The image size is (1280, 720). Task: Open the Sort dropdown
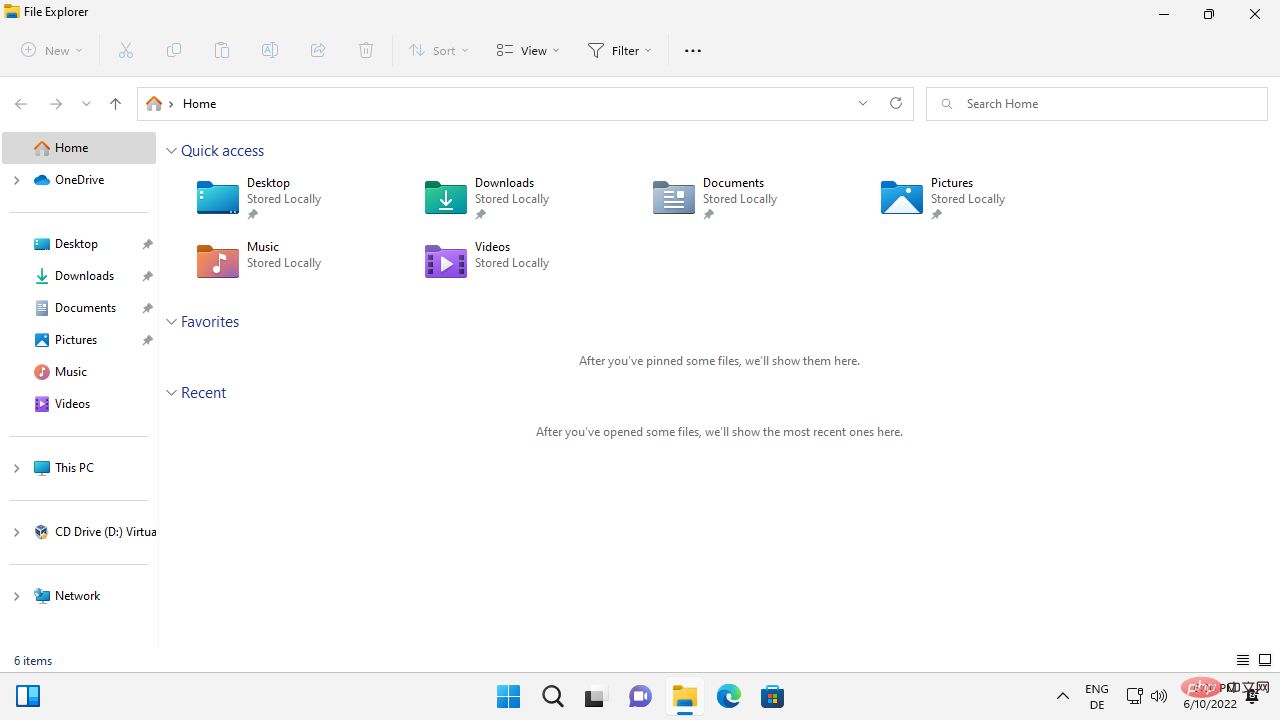coord(437,50)
